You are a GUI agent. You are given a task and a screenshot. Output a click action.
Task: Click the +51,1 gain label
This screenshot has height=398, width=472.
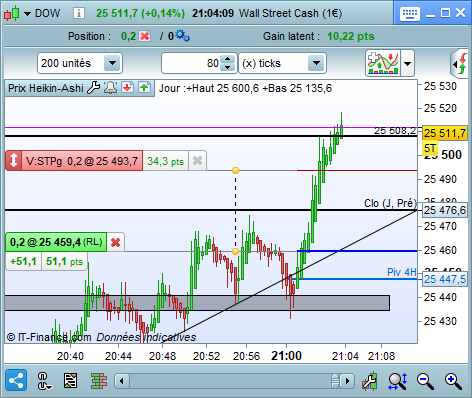[23, 261]
